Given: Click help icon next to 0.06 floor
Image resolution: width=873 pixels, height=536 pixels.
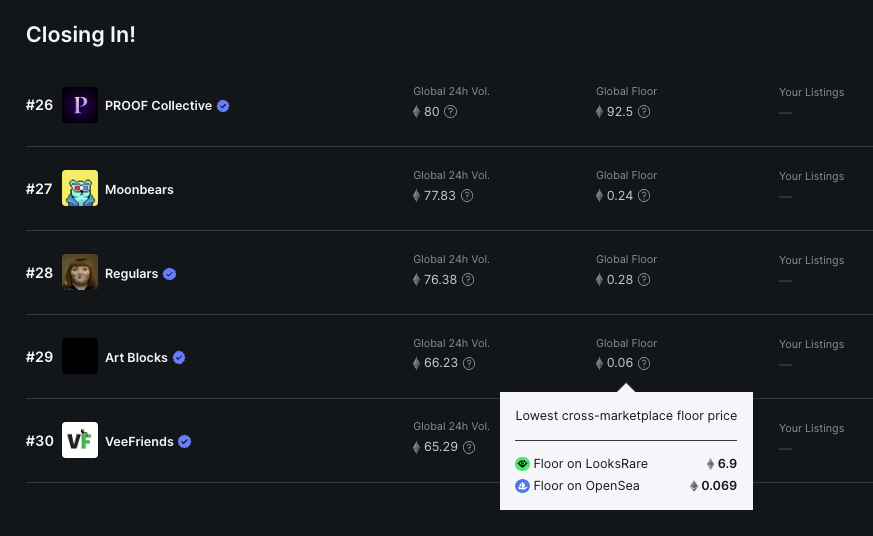Looking at the screenshot, I should [644, 363].
